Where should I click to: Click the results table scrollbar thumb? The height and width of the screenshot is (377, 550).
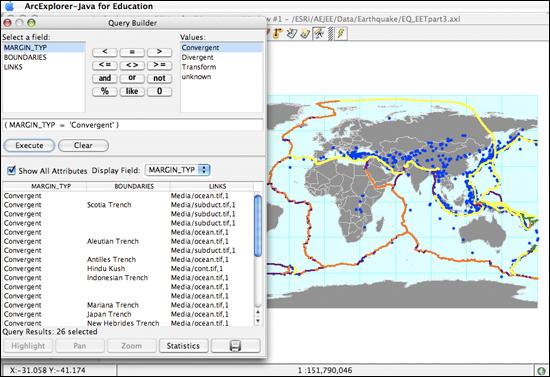258,226
